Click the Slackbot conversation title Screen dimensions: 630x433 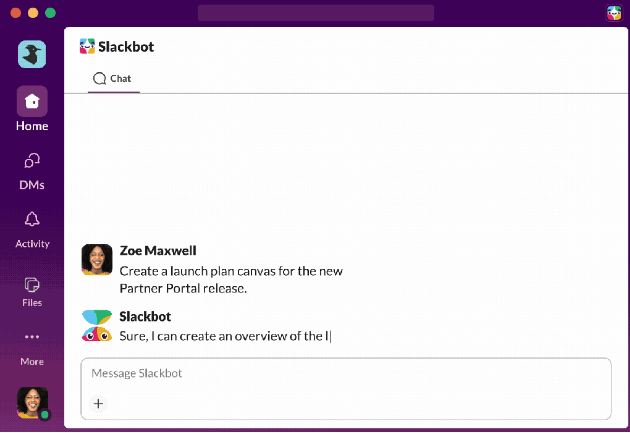pos(126,46)
